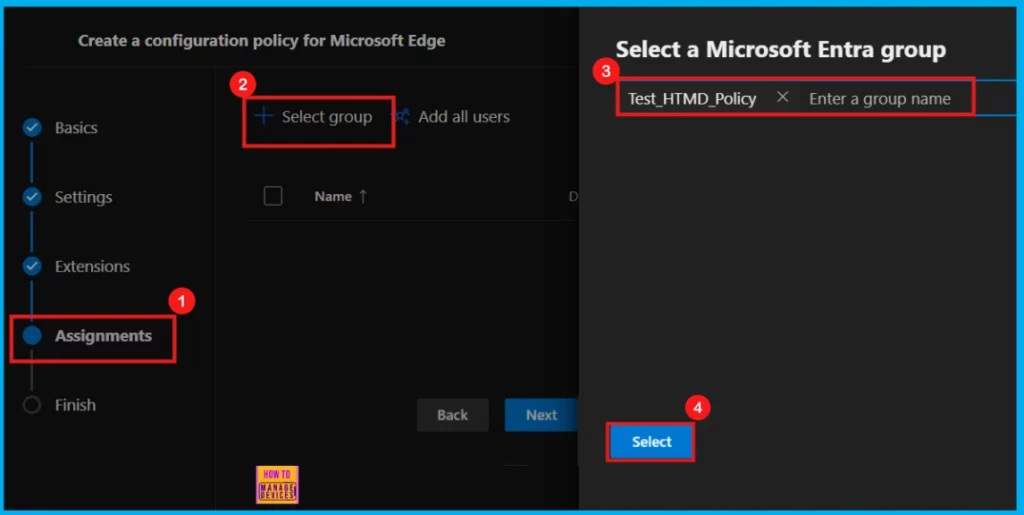Click the Next button
Image resolution: width=1024 pixels, height=515 pixels.
pyautogui.click(x=541, y=415)
